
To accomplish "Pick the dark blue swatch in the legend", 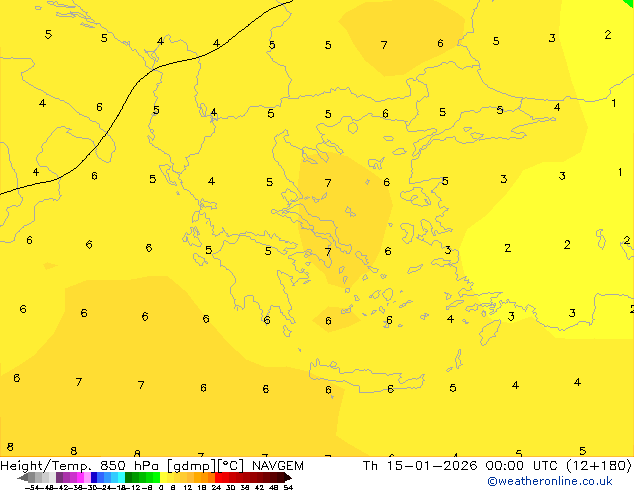I will (x=94, y=477).
